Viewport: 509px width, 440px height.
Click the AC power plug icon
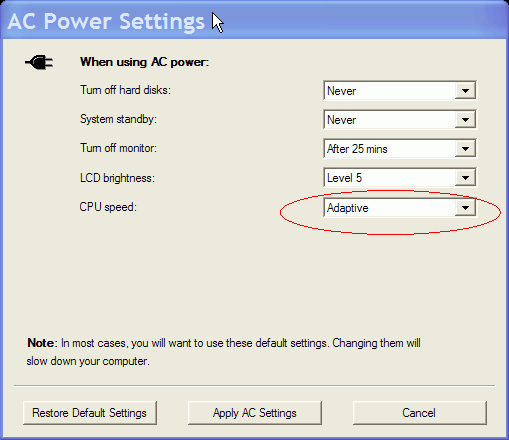coord(39,62)
